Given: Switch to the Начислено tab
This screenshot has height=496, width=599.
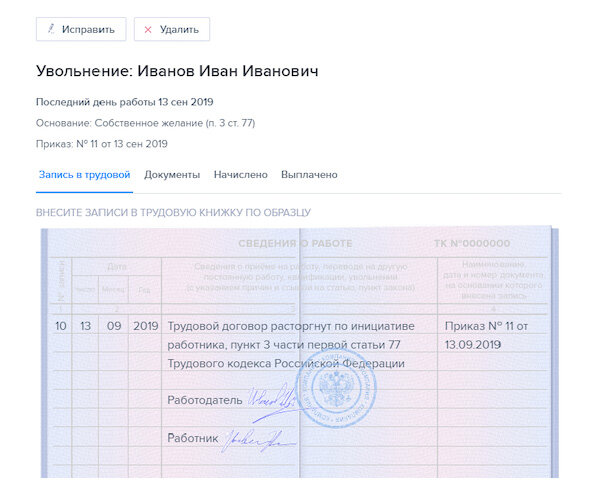Looking at the screenshot, I should [241, 175].
